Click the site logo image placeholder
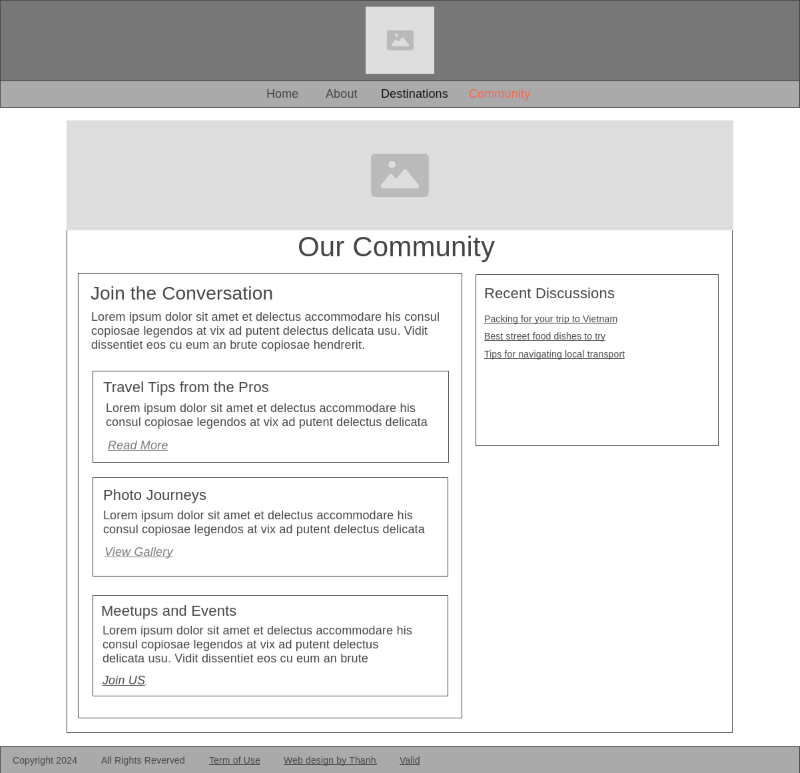The width and height of the screenshot is (800, 773). pyautogui.click(x=399, y=40)
